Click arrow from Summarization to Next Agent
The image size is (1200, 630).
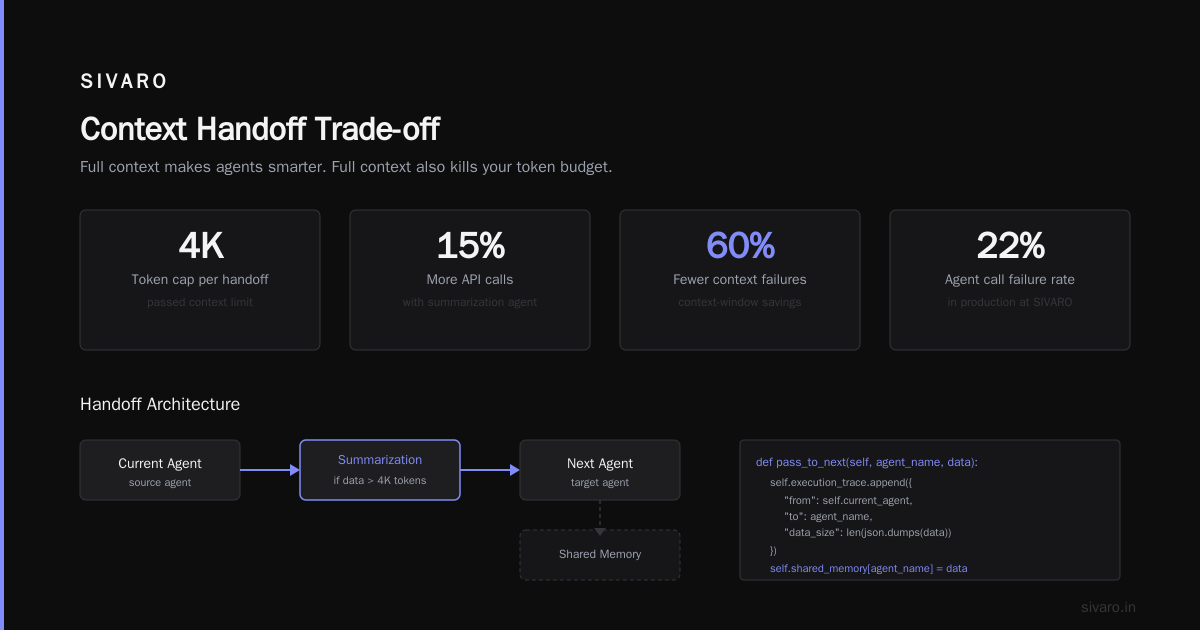490,470
